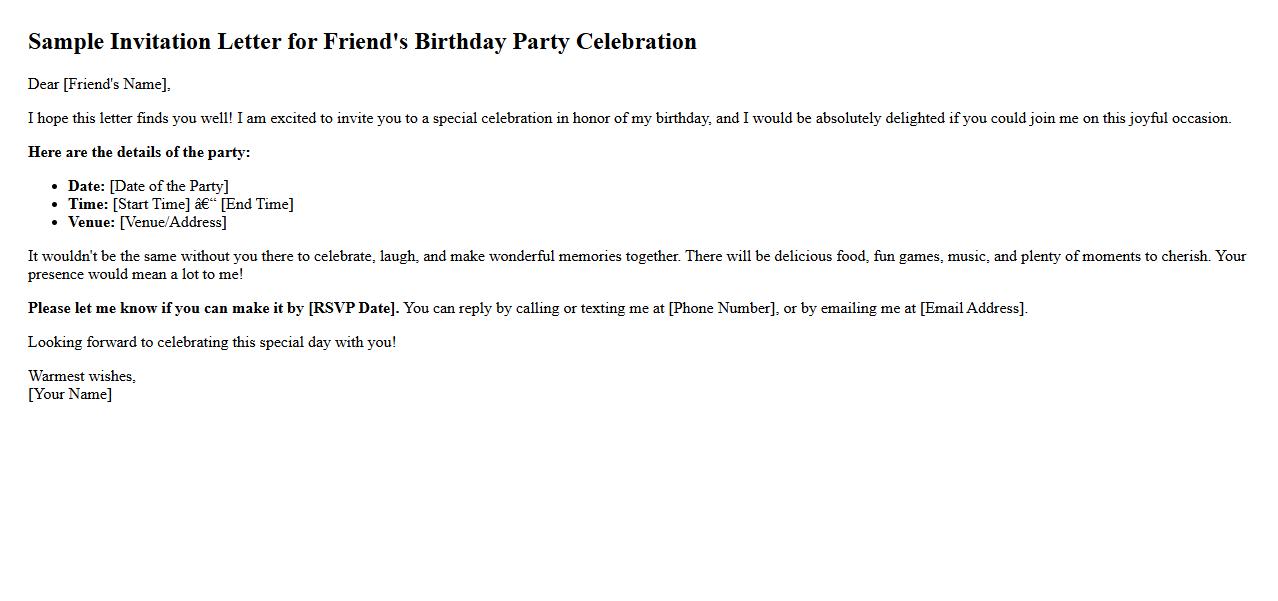This screenshot has width=1278, height=601.
Task: Click the '[RSVP Date]' placeholder
Action: tap(352, 308)
